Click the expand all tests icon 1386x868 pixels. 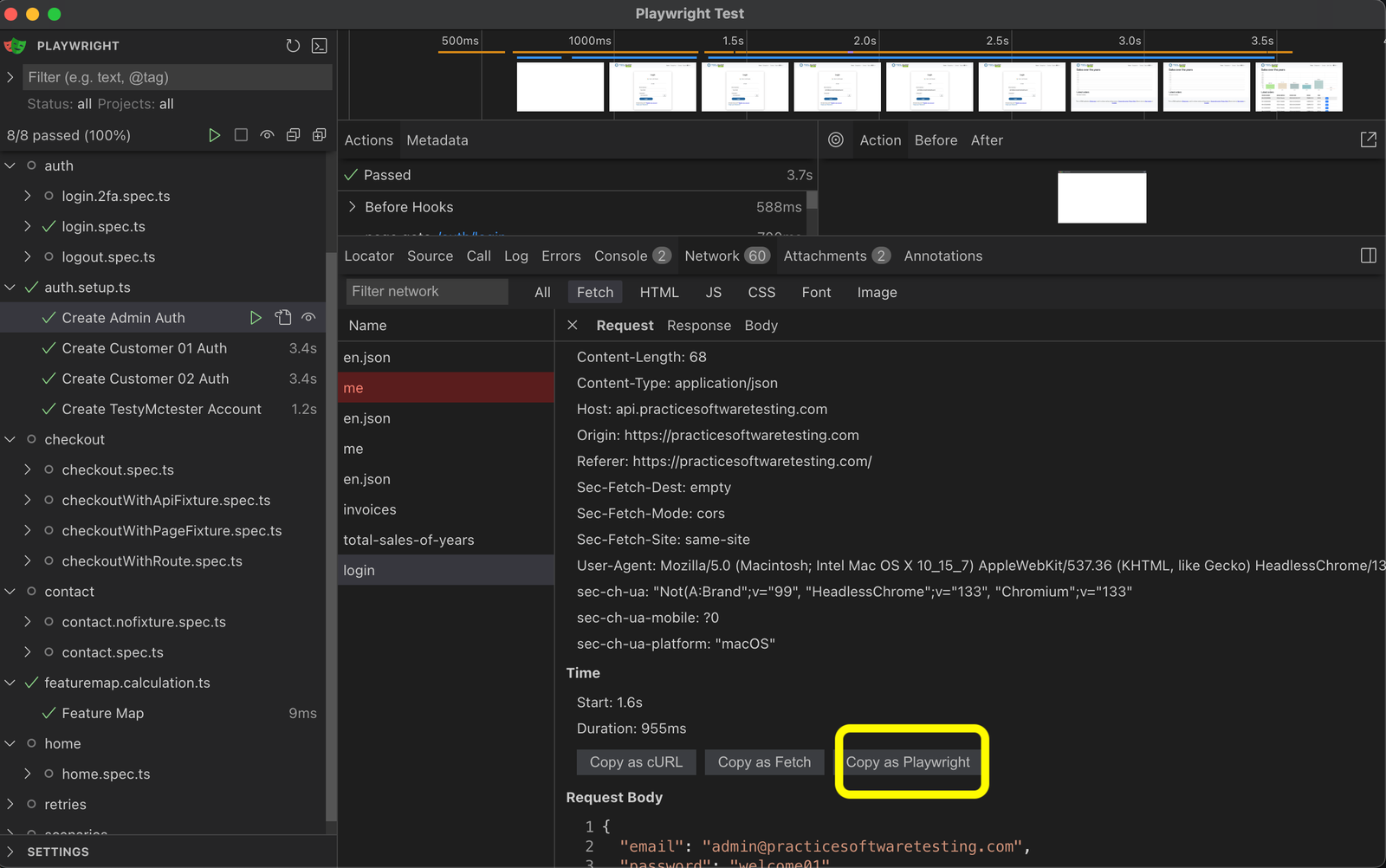319,135
